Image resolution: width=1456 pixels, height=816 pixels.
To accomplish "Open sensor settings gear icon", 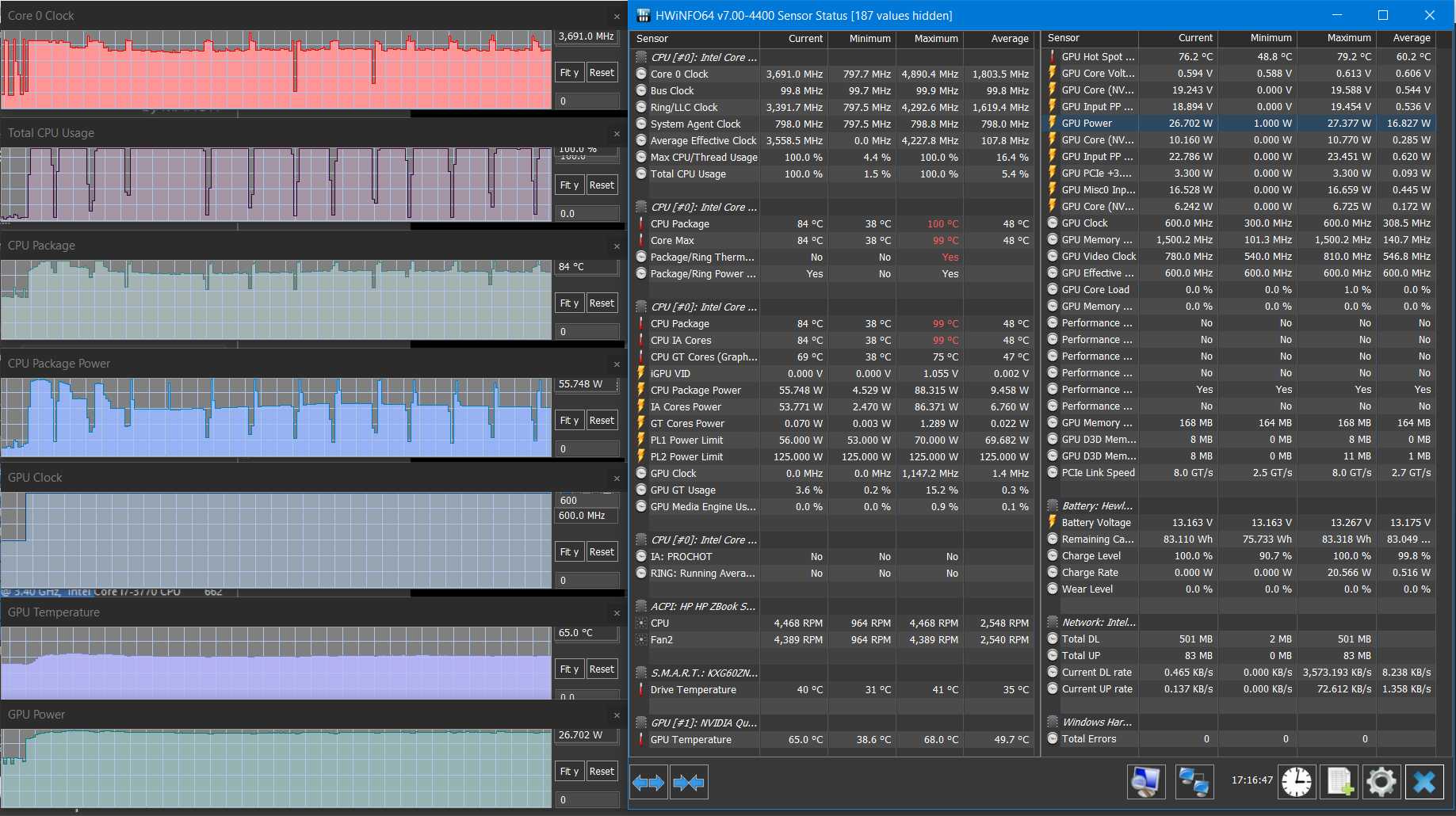I will click(x=1381, y=782).
